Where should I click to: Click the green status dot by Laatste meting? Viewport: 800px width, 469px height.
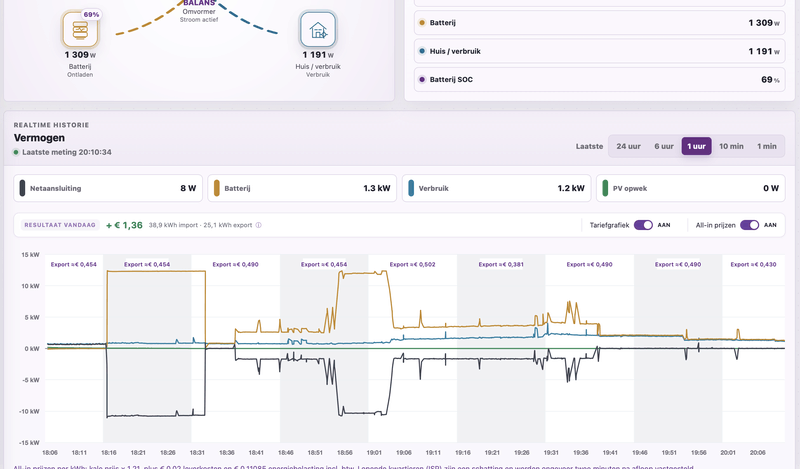point(16,152)
